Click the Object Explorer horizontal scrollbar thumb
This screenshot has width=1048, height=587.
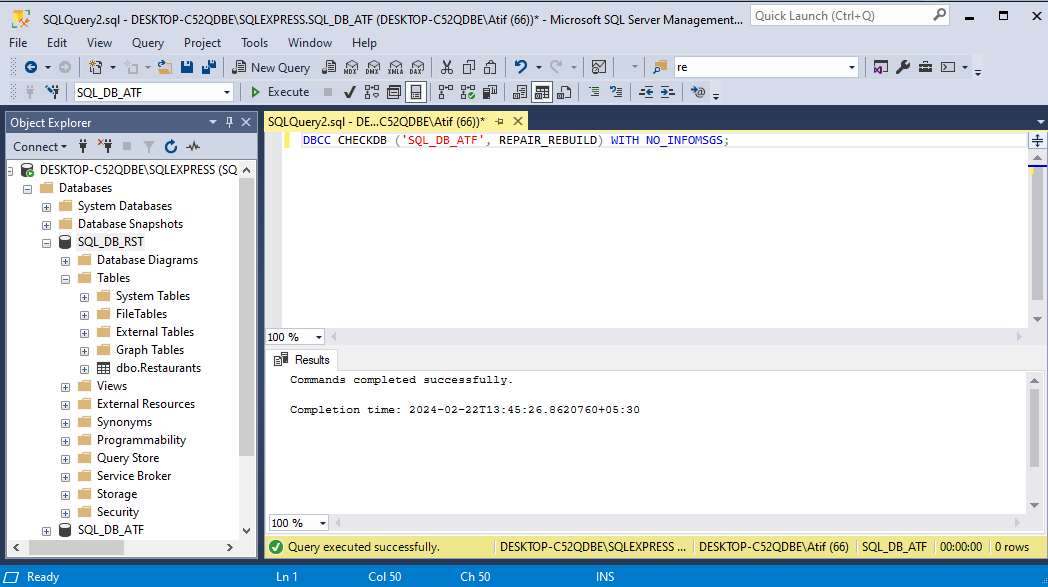pyautogui.click(x=76, y=547)
